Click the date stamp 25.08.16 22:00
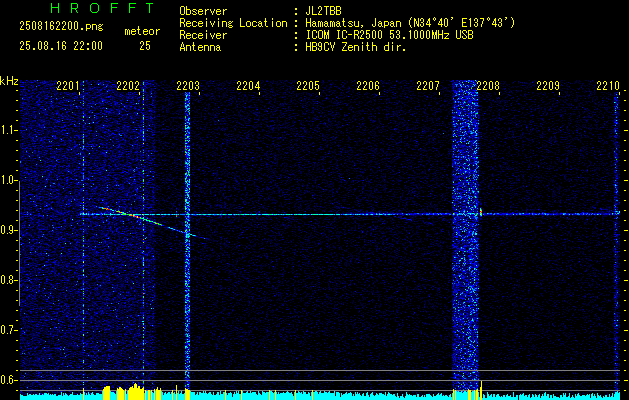 pos(61,46)
